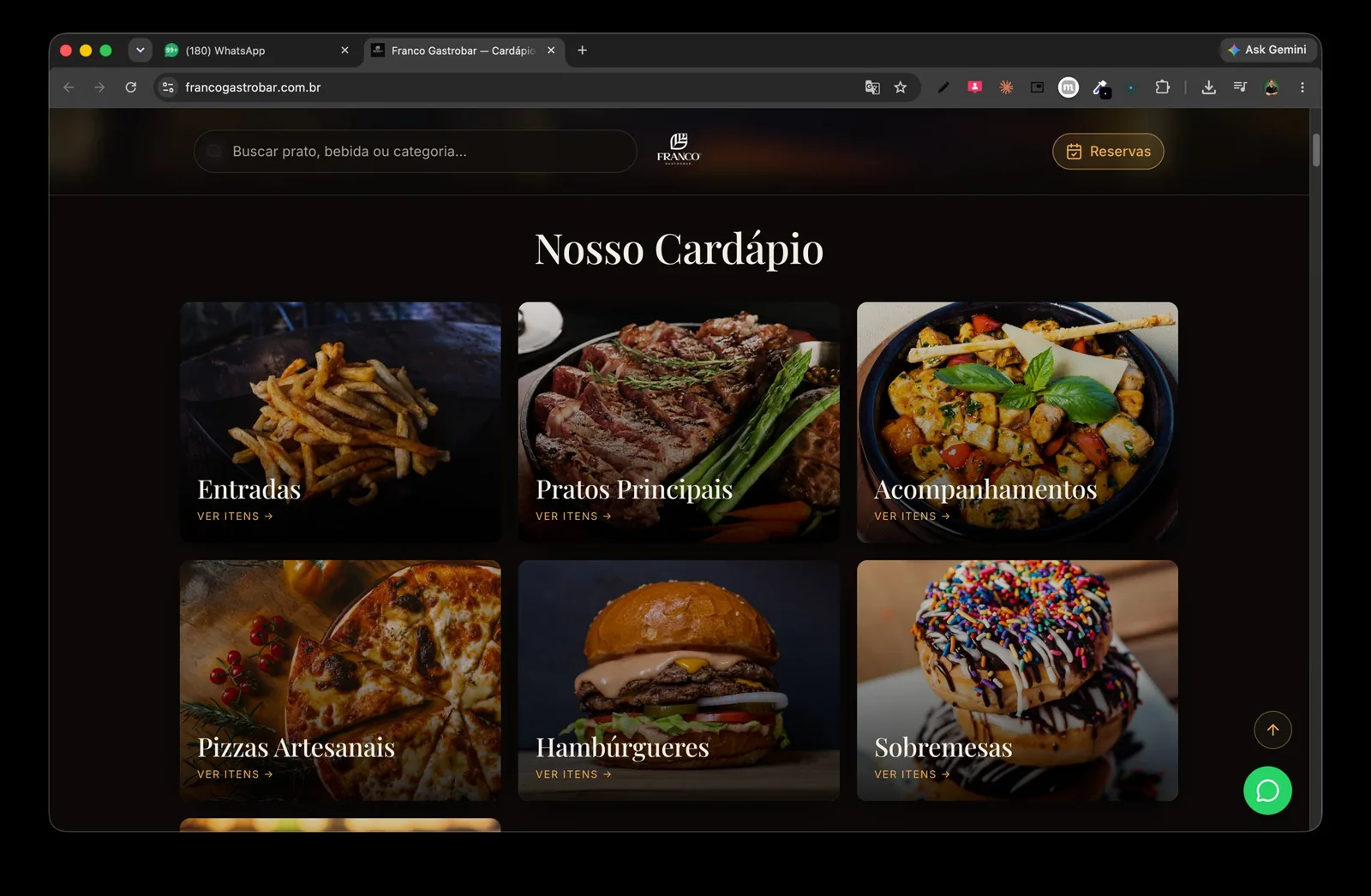The width and height of the screenshot is (1371, 896).
Task: Reload the current page
Action: click(131, 87)
